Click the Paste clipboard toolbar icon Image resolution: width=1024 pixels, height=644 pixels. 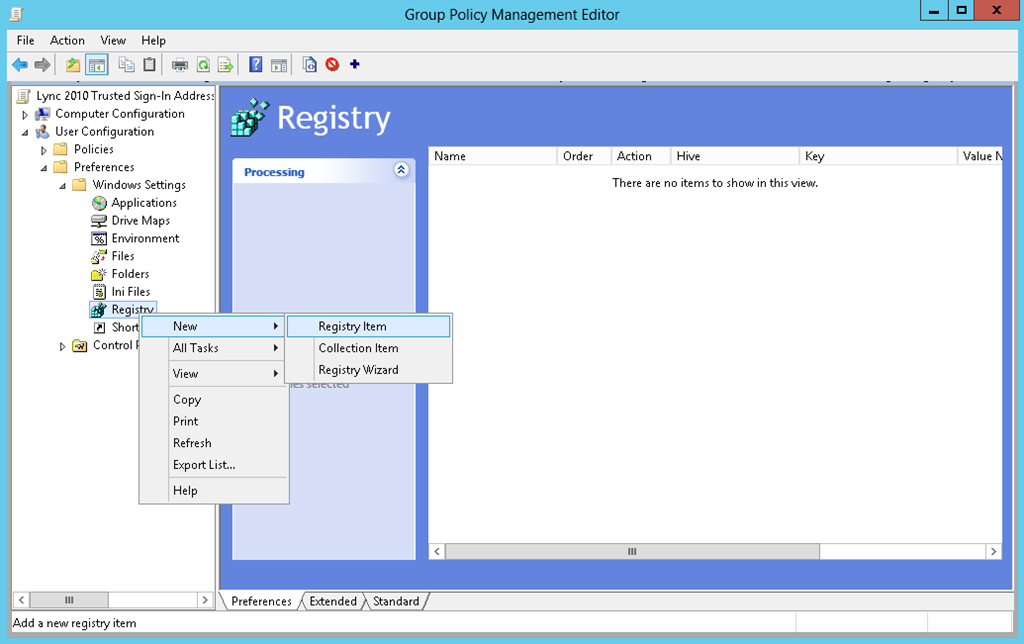pos(149,65)
